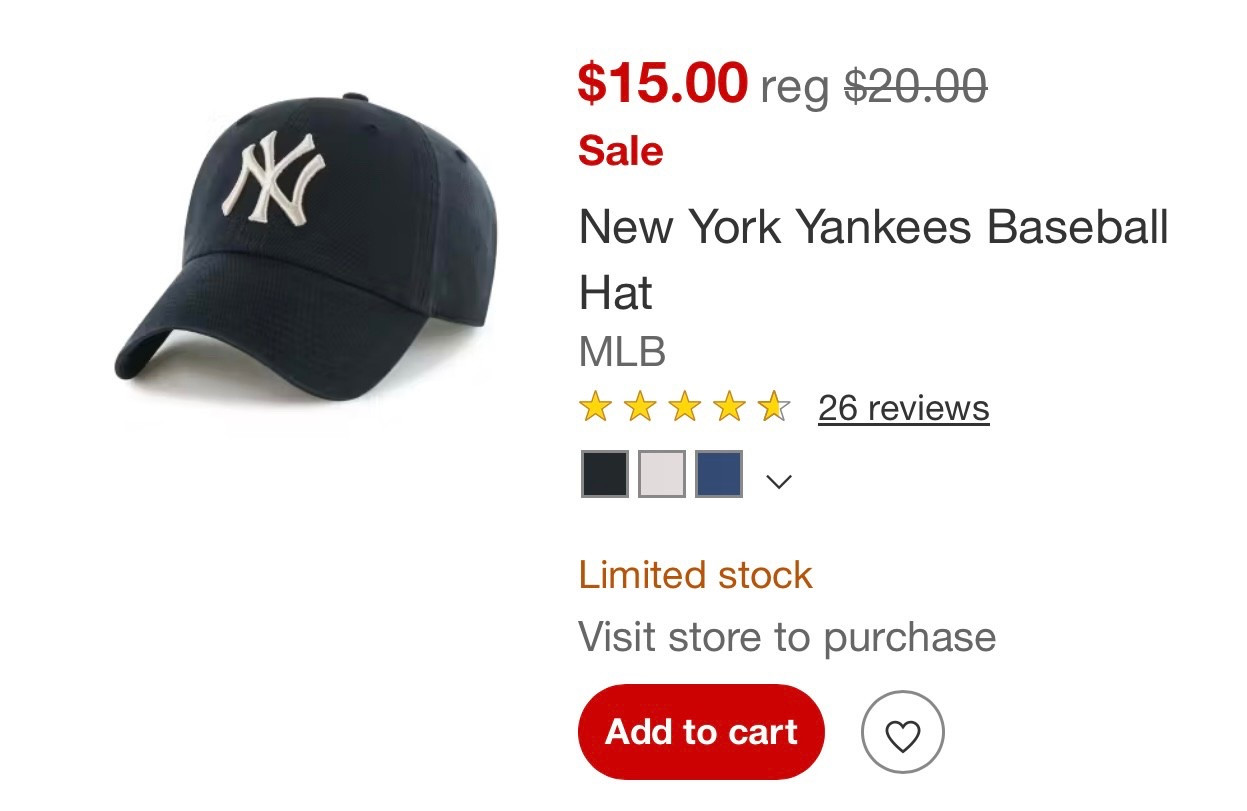Click the heart icon to favorite the hat
Screen dimensions: 1247x811
tap(903, 731)
